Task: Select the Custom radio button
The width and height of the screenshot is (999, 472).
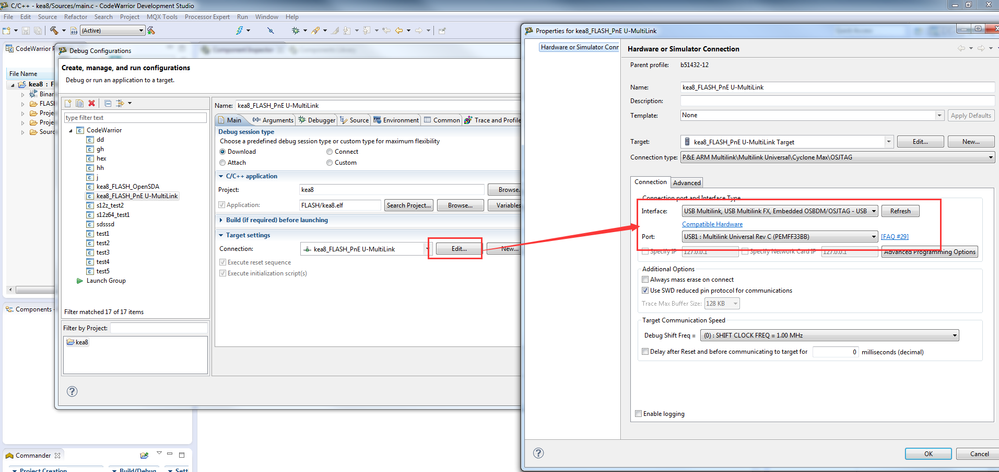Action: point(329,163)
